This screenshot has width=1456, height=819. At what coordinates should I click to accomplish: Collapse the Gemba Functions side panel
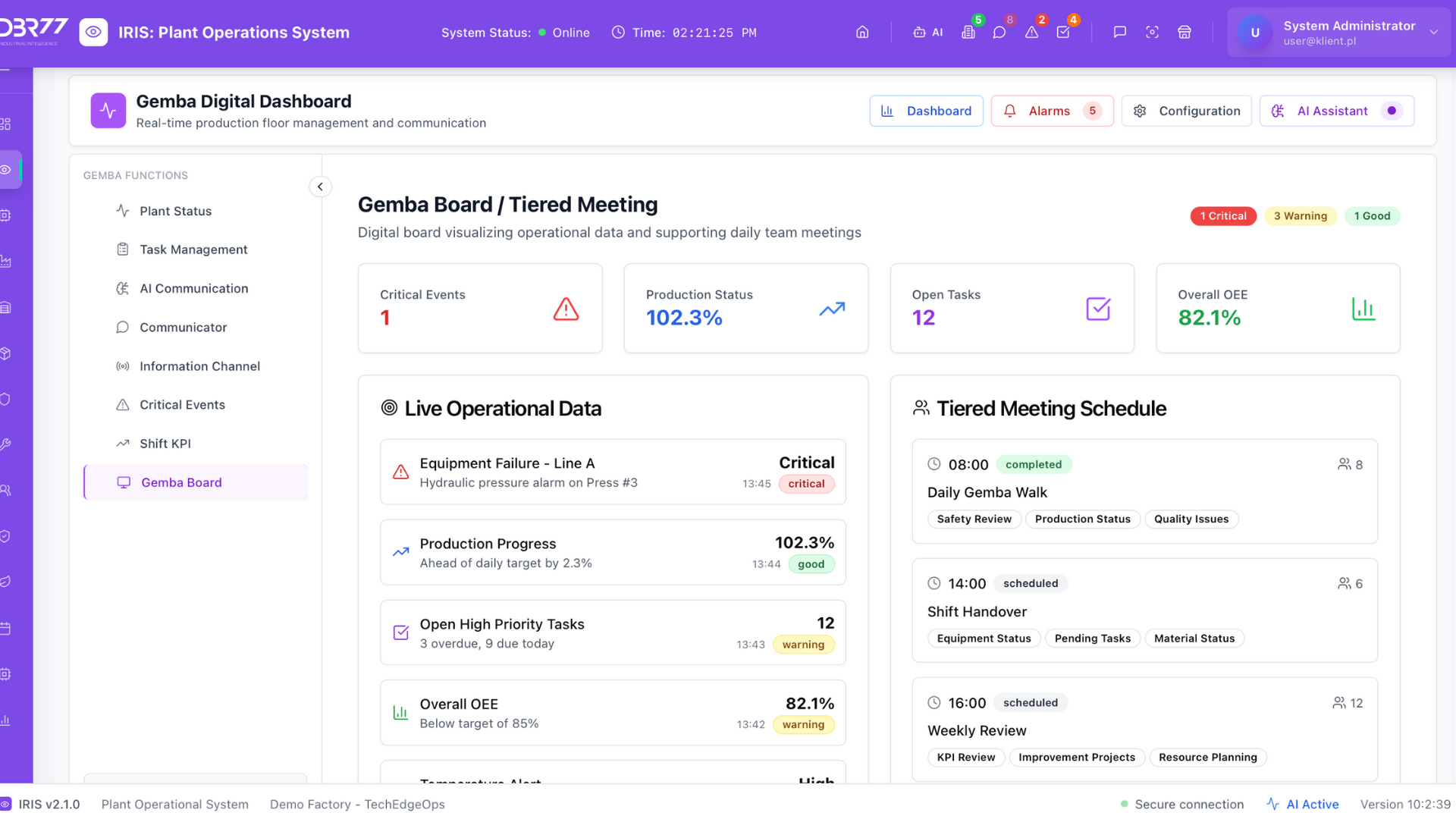click(320, 187)
